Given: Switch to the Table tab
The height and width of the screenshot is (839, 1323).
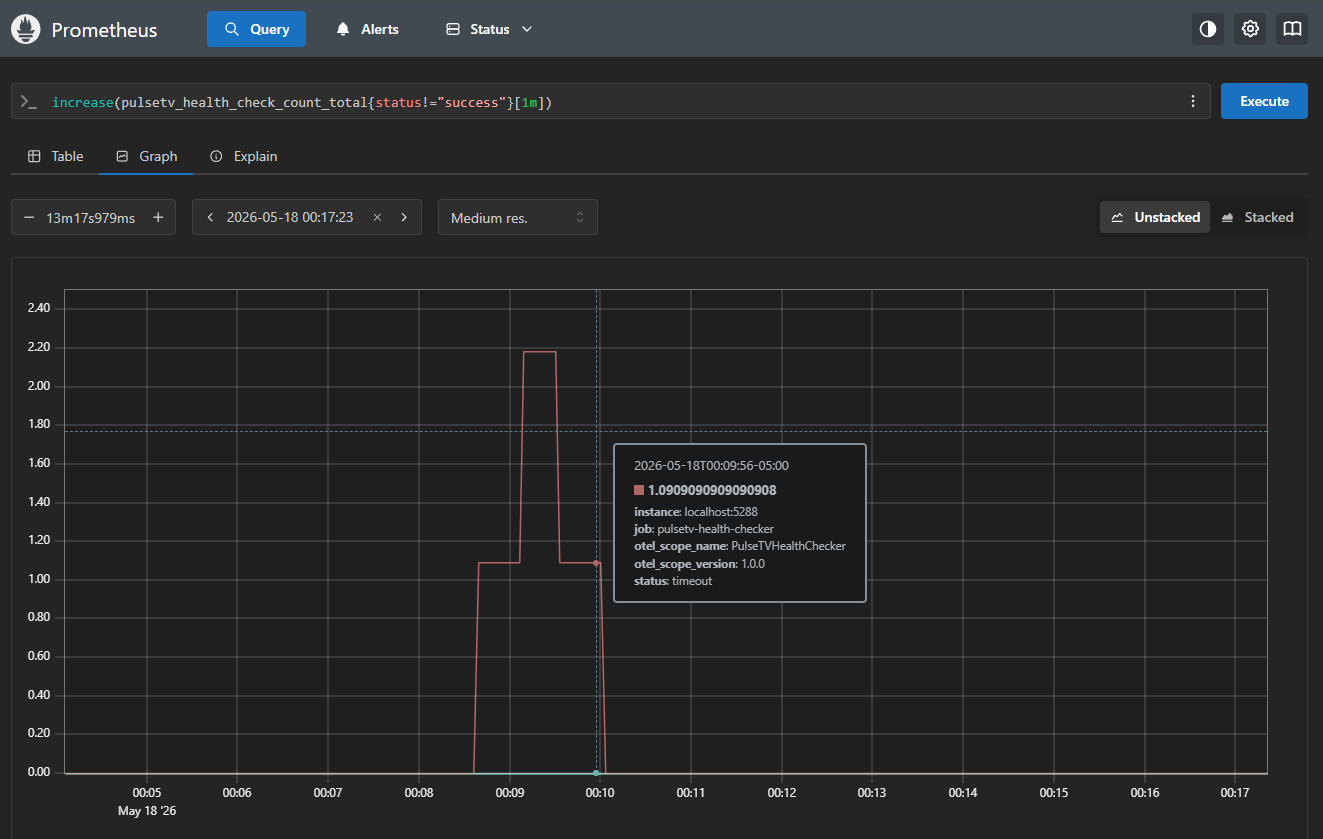Looking at the screenshot, I should [55, 156].
